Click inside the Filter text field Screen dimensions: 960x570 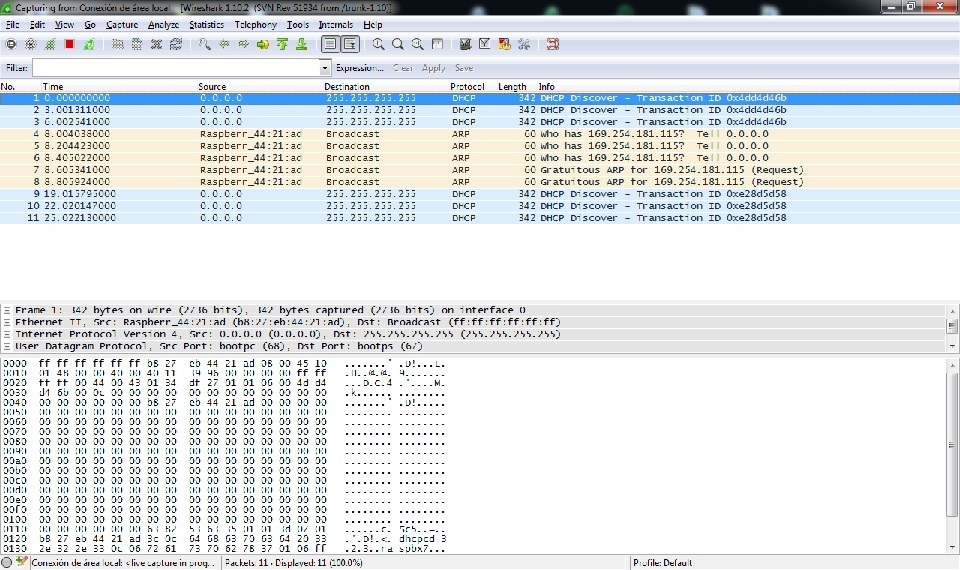pyautogui.click(x=176, y=67)
